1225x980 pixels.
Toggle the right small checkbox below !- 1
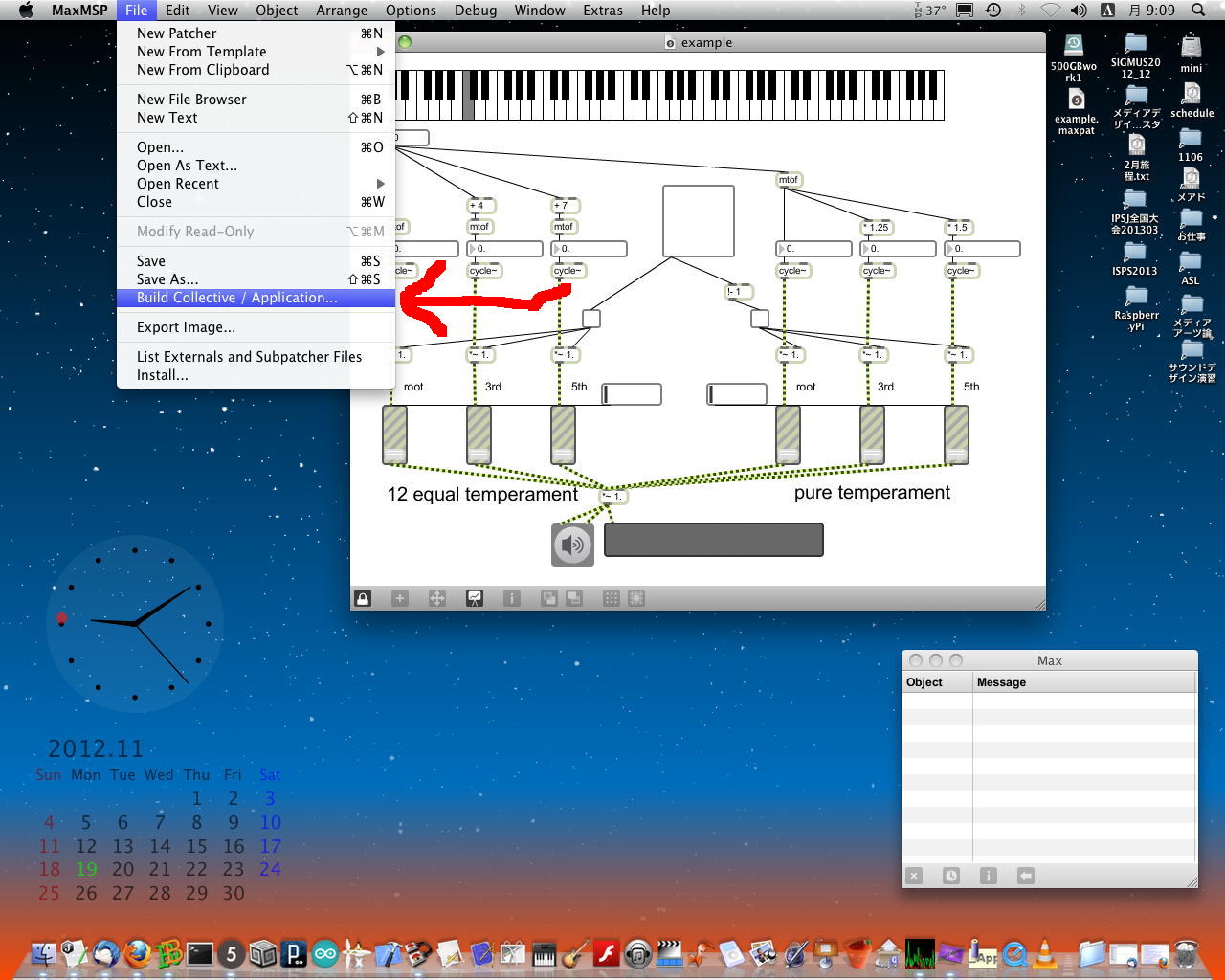coord(759,319)
